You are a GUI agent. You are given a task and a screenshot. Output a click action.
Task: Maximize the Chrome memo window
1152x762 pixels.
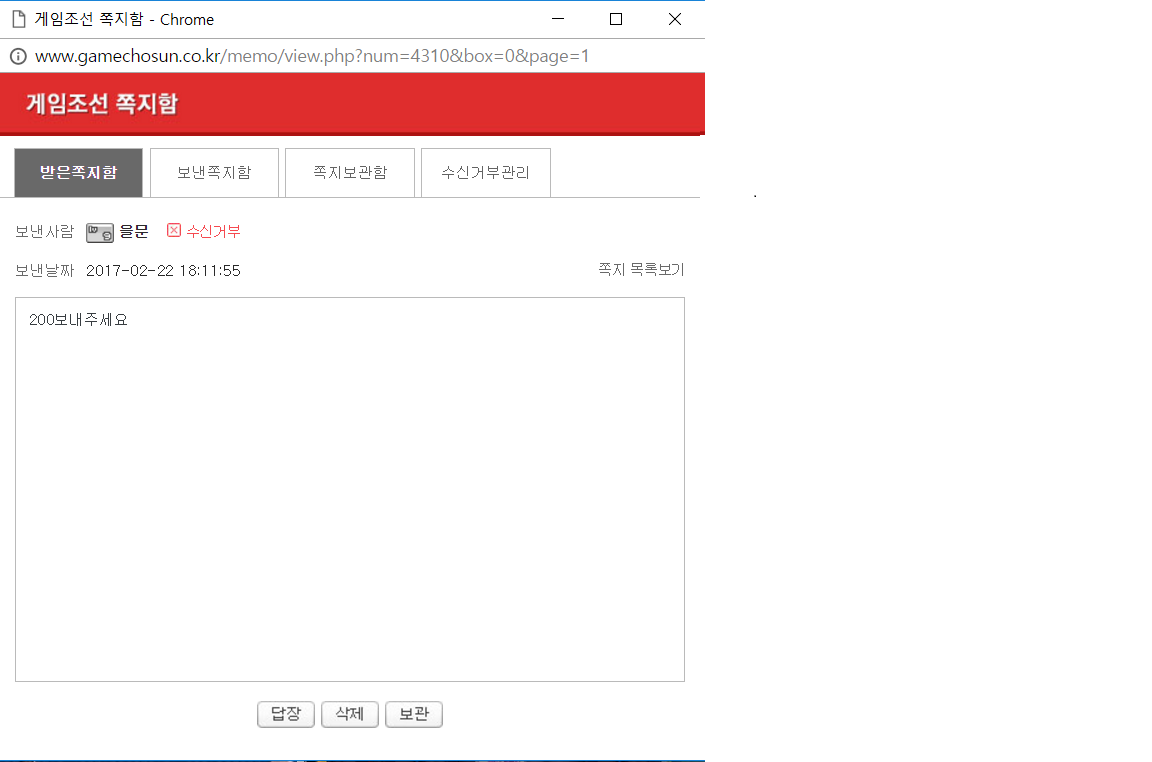click(616, 19)
